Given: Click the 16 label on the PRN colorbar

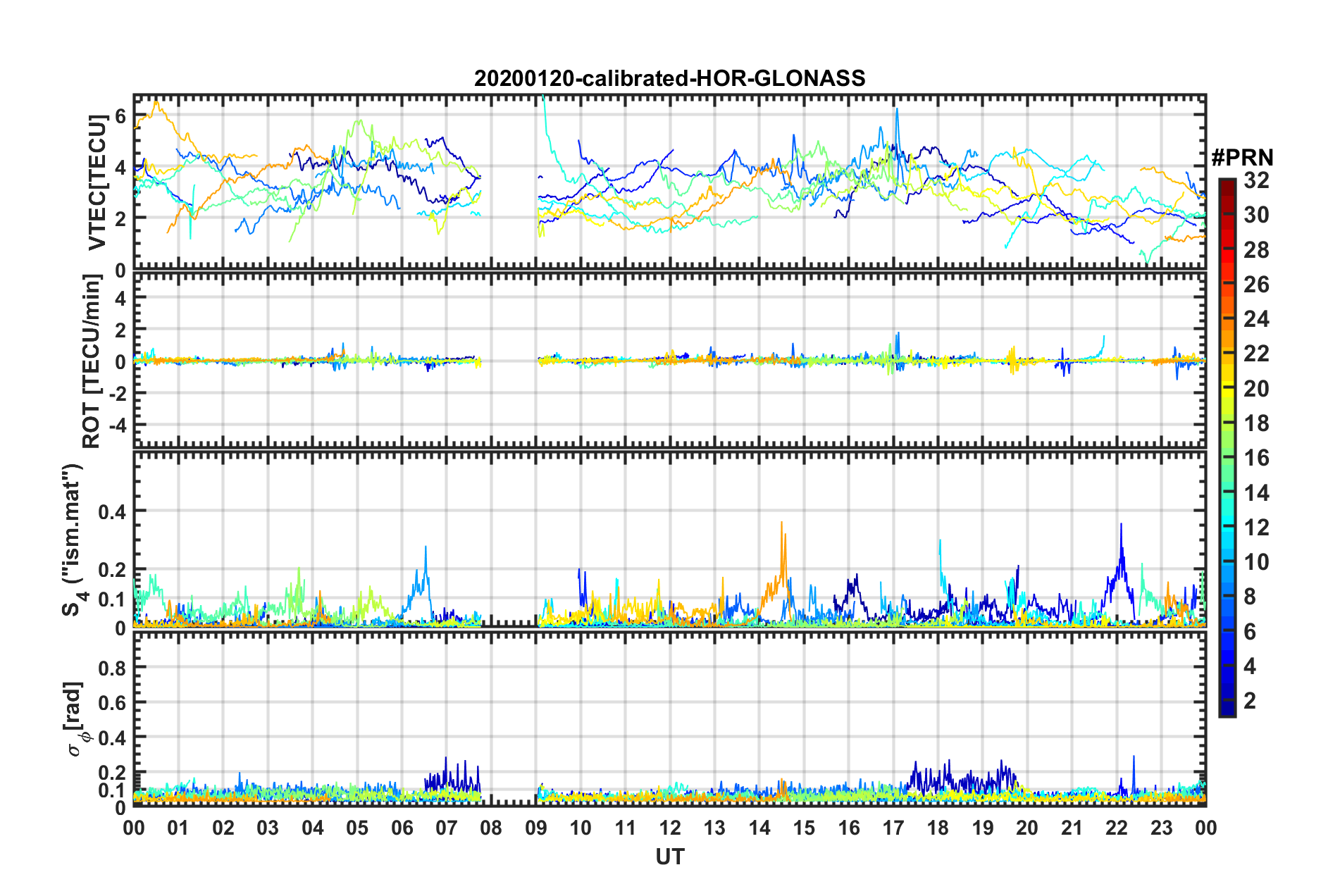Looking at the screenshot, I should 1256,458.
